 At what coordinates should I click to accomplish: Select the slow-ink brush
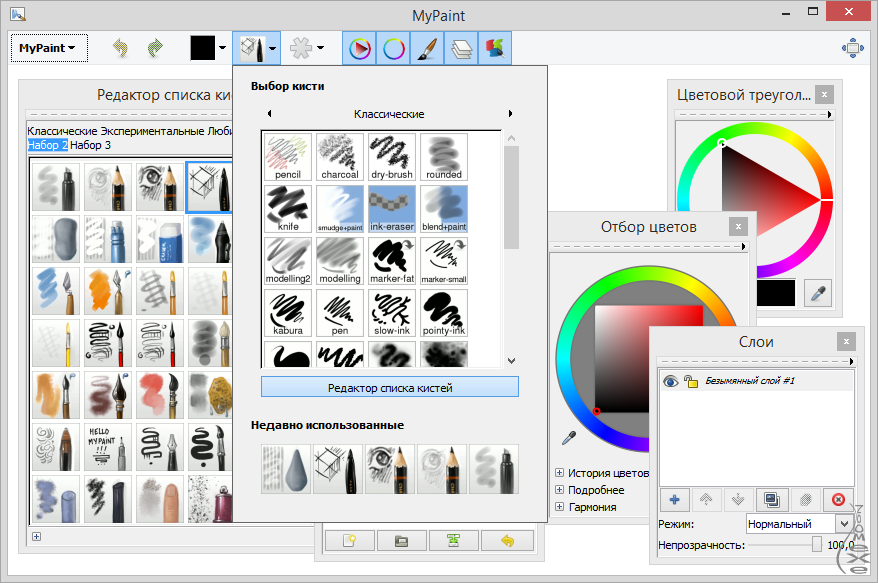click(392, 313)
